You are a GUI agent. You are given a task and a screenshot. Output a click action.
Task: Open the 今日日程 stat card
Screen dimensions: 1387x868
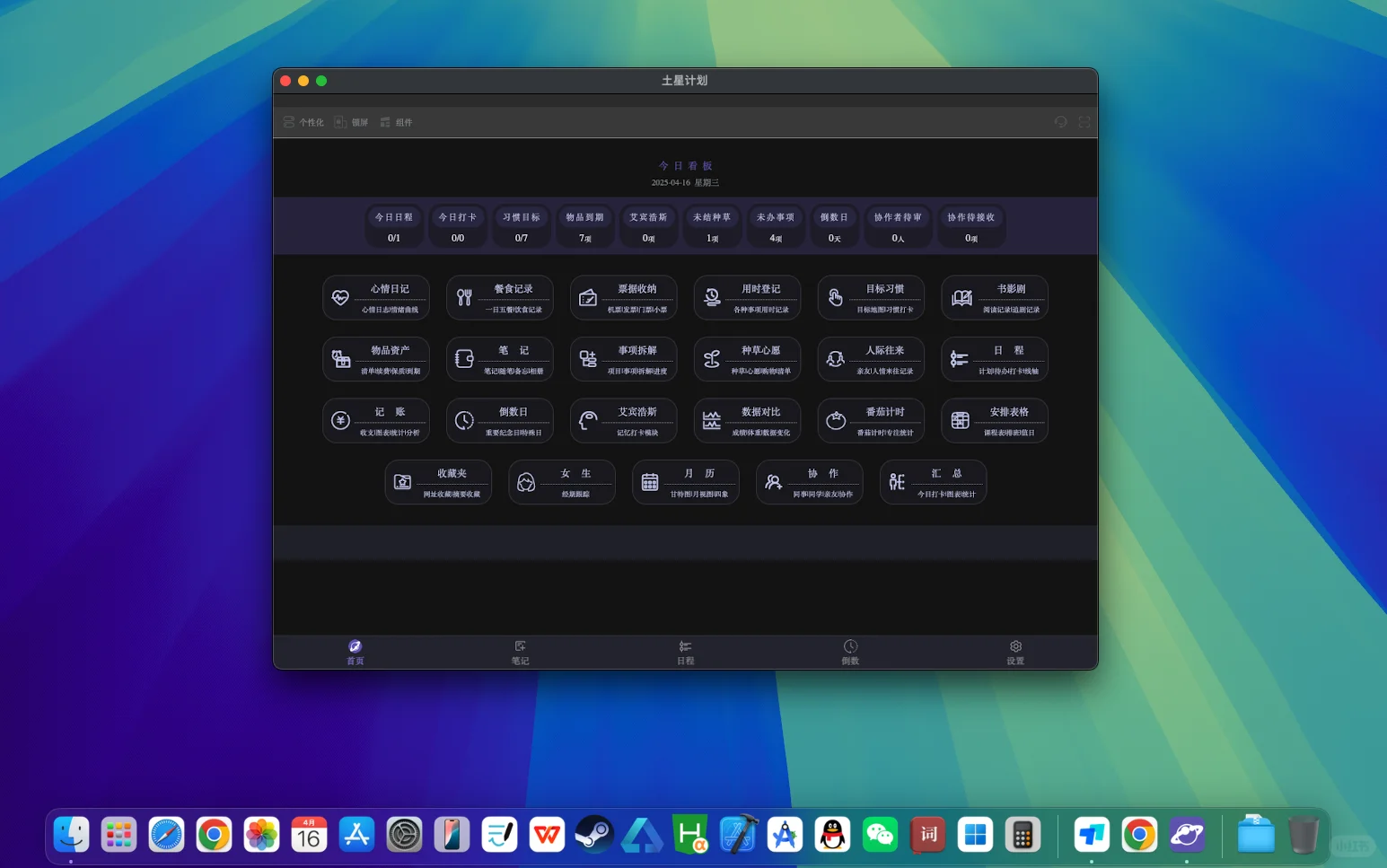point(394,226)
